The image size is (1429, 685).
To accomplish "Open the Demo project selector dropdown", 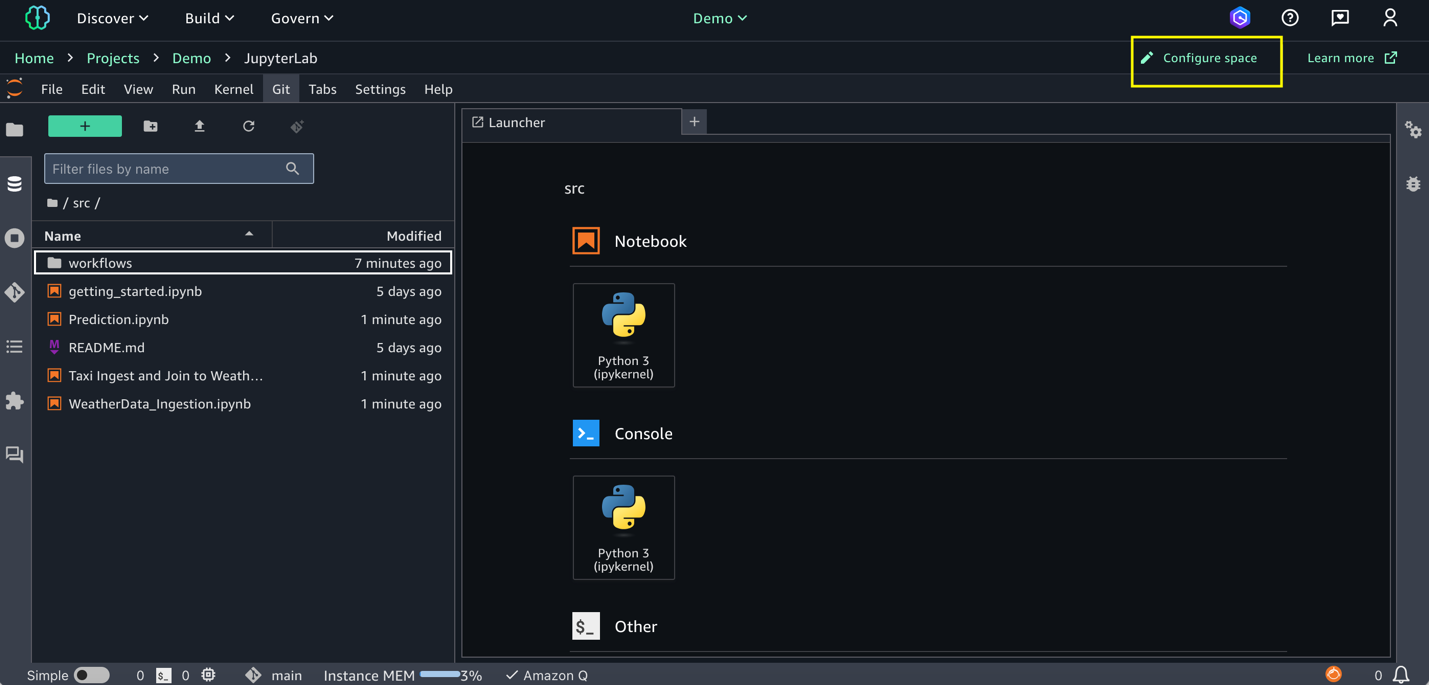I will click(720, 18).
